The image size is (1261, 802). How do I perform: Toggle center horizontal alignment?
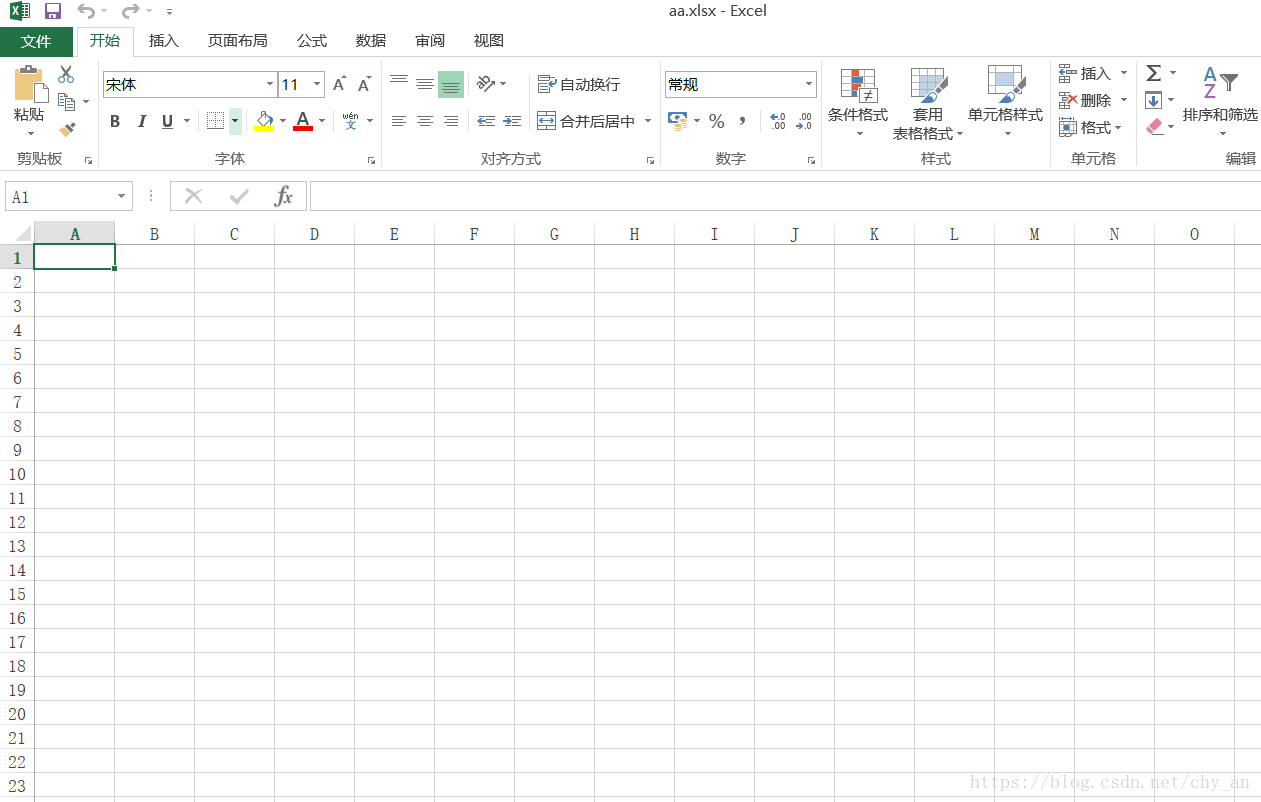click(x=424, y=121)
